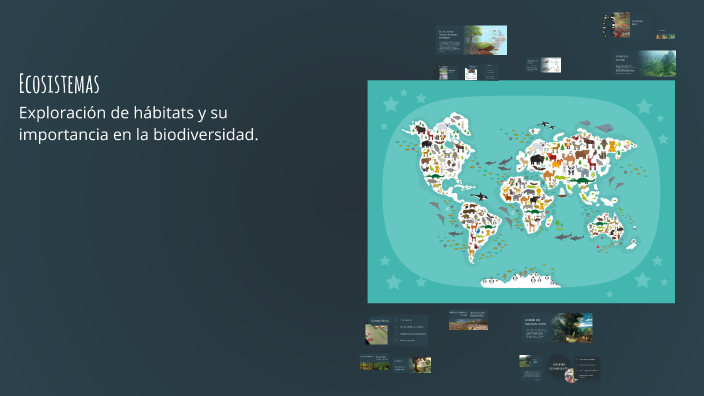The height and width of the screenshot is (396, 704).
Task: Open the dark circle topic slide at bottom right
Action: coord(573,368)
